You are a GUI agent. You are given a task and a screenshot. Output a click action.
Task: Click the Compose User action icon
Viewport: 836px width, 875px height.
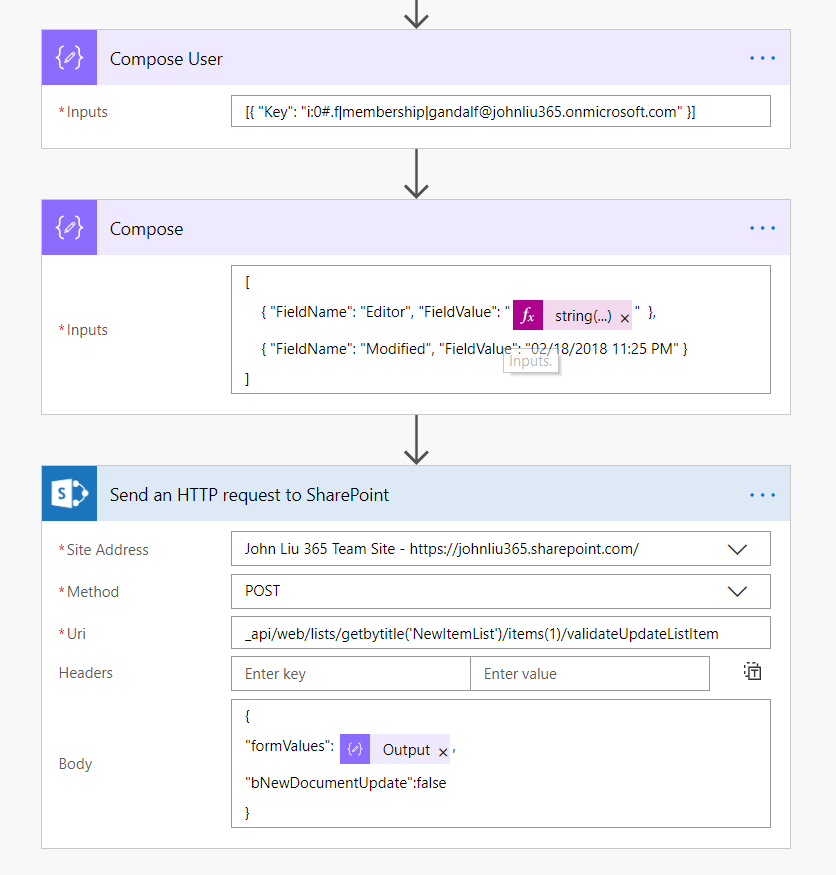tap(69, 59)
